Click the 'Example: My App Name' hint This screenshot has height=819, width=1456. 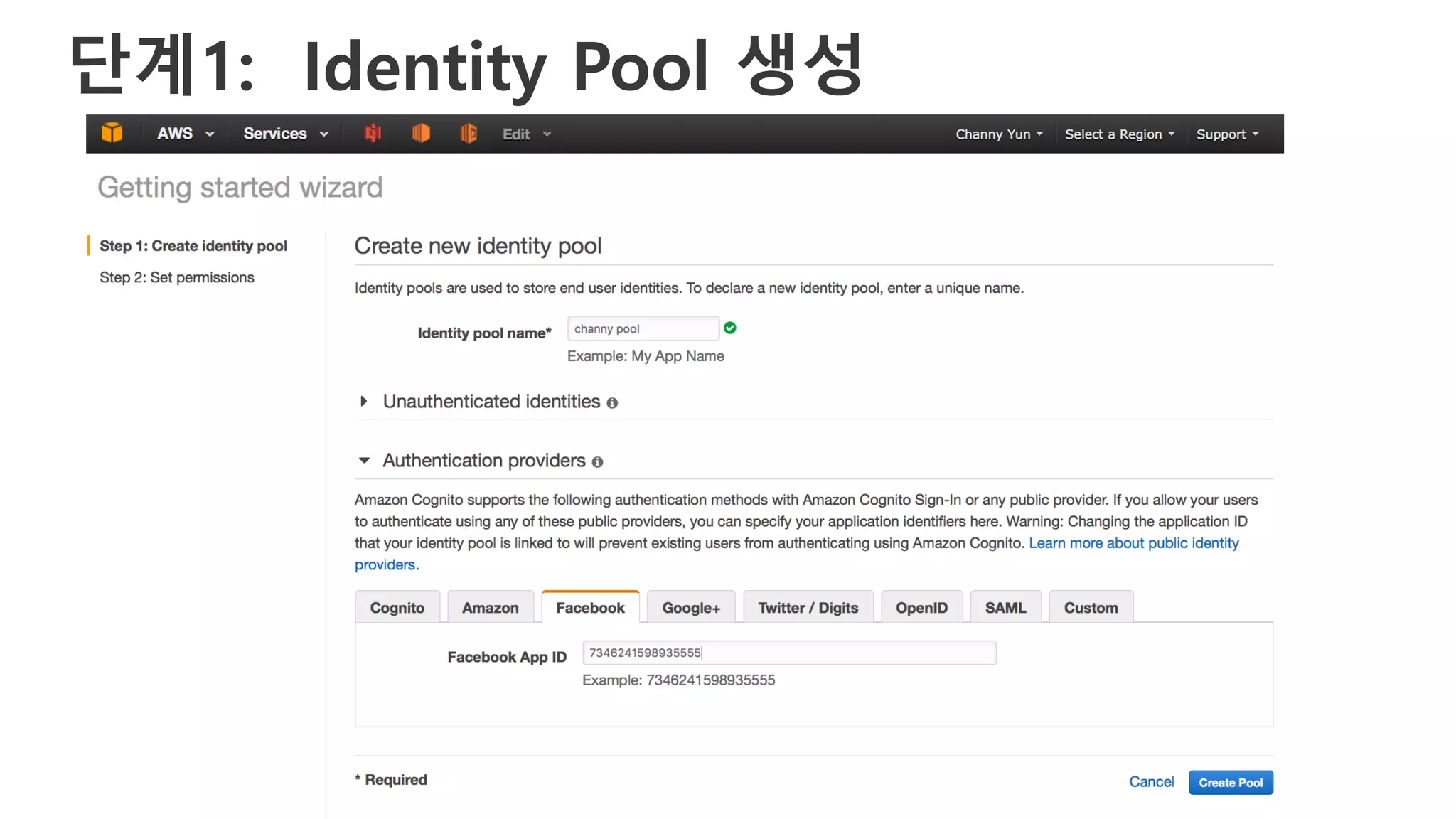[x=646, y=356]
